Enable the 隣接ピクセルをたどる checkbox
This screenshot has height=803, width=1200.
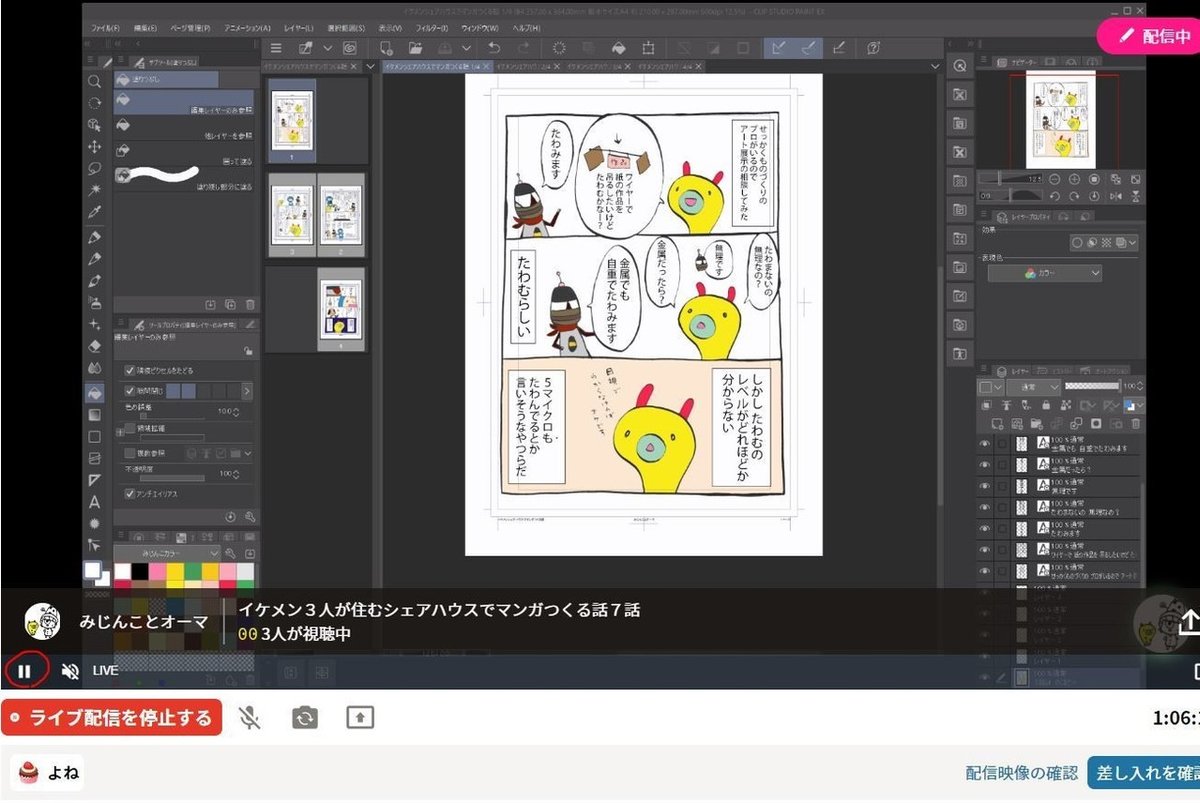[130, 371]
